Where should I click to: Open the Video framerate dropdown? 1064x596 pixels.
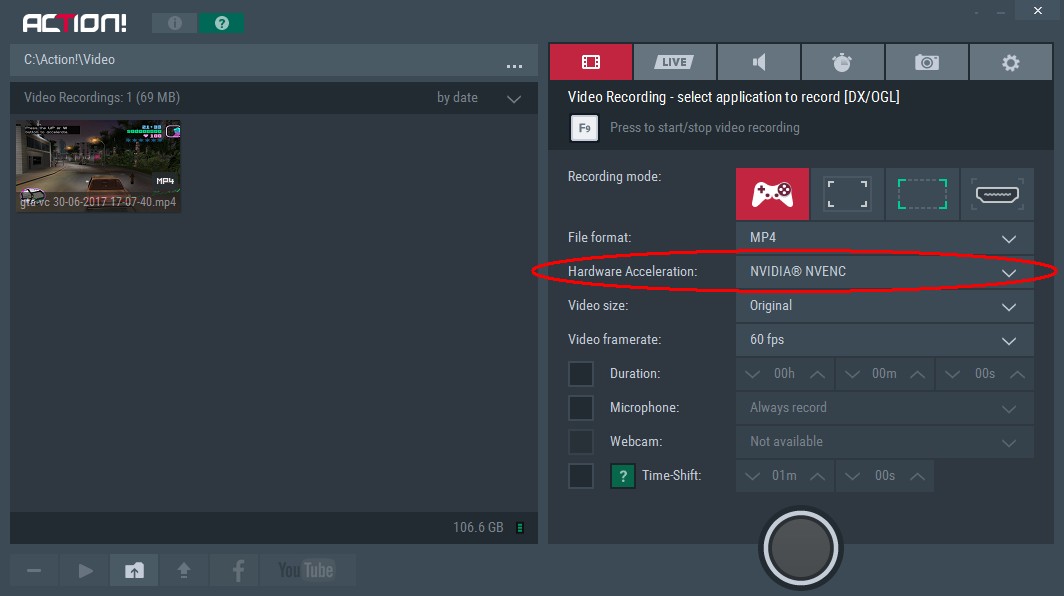(x=885, y=339)
